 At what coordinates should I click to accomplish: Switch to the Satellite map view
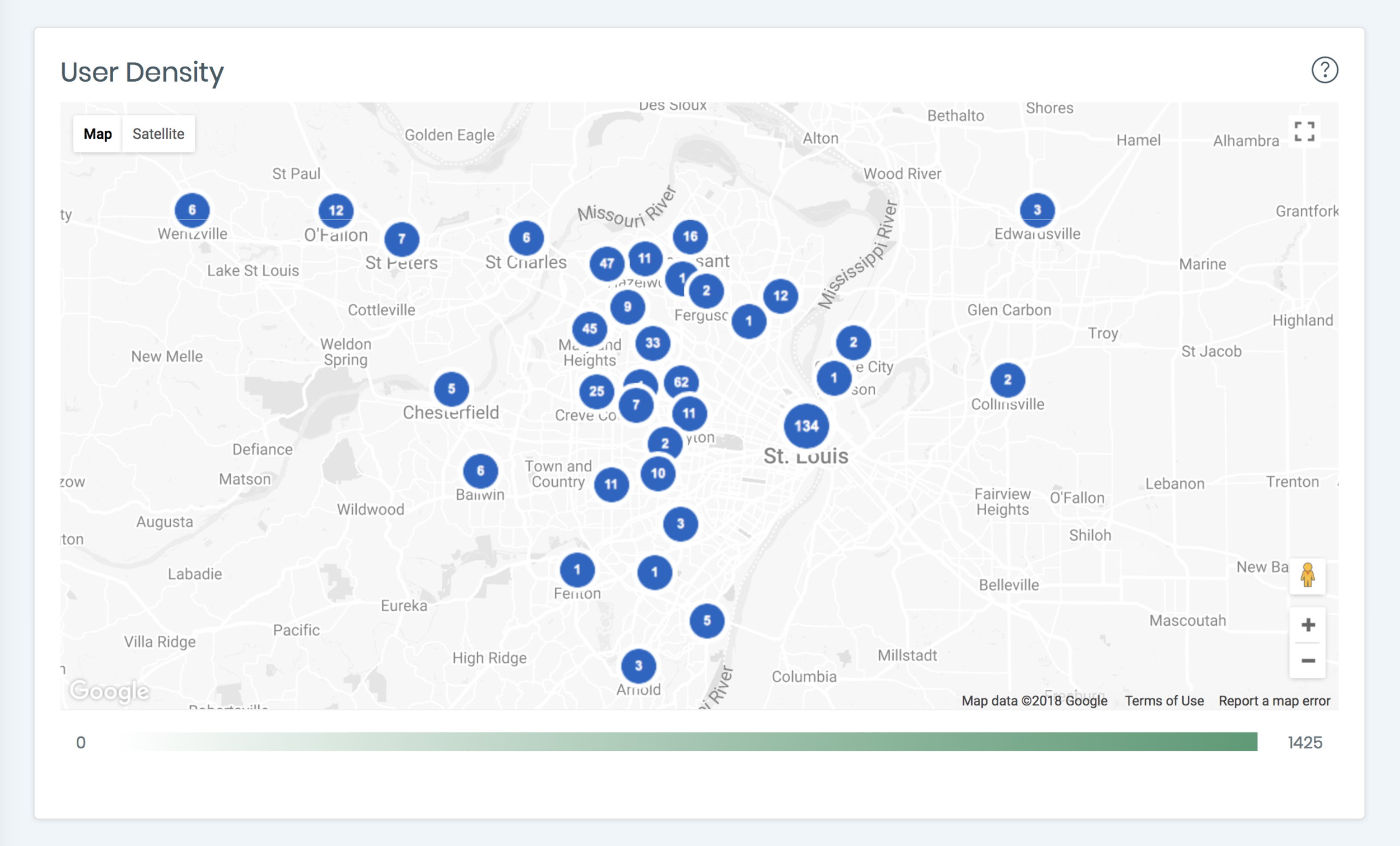pyautogui.click(x=158, y=134)
